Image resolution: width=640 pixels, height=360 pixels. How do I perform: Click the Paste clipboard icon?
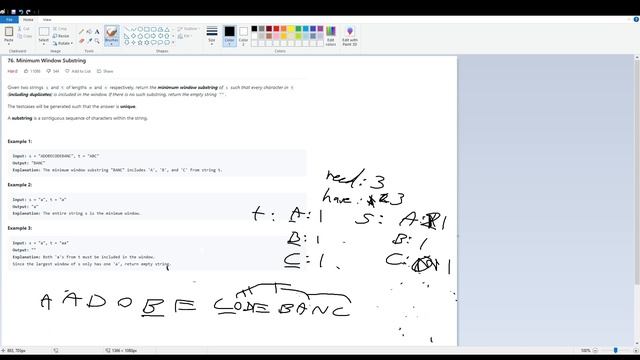[9, 31]
